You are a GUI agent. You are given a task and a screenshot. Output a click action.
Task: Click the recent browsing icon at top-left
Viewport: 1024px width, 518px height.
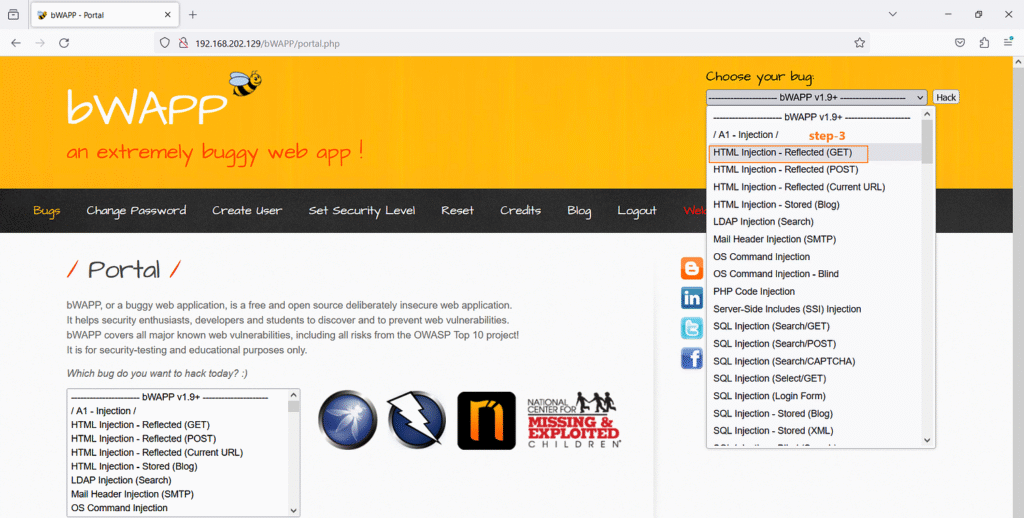[x=13, y=14]
